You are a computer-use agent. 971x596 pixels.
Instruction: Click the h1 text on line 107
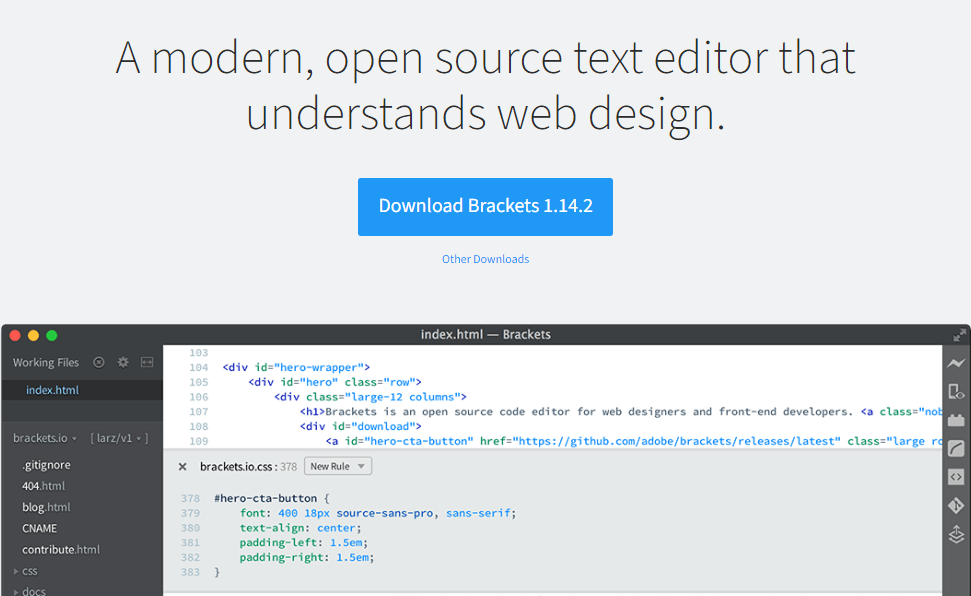pyautogui.click(x=588, y=411)
